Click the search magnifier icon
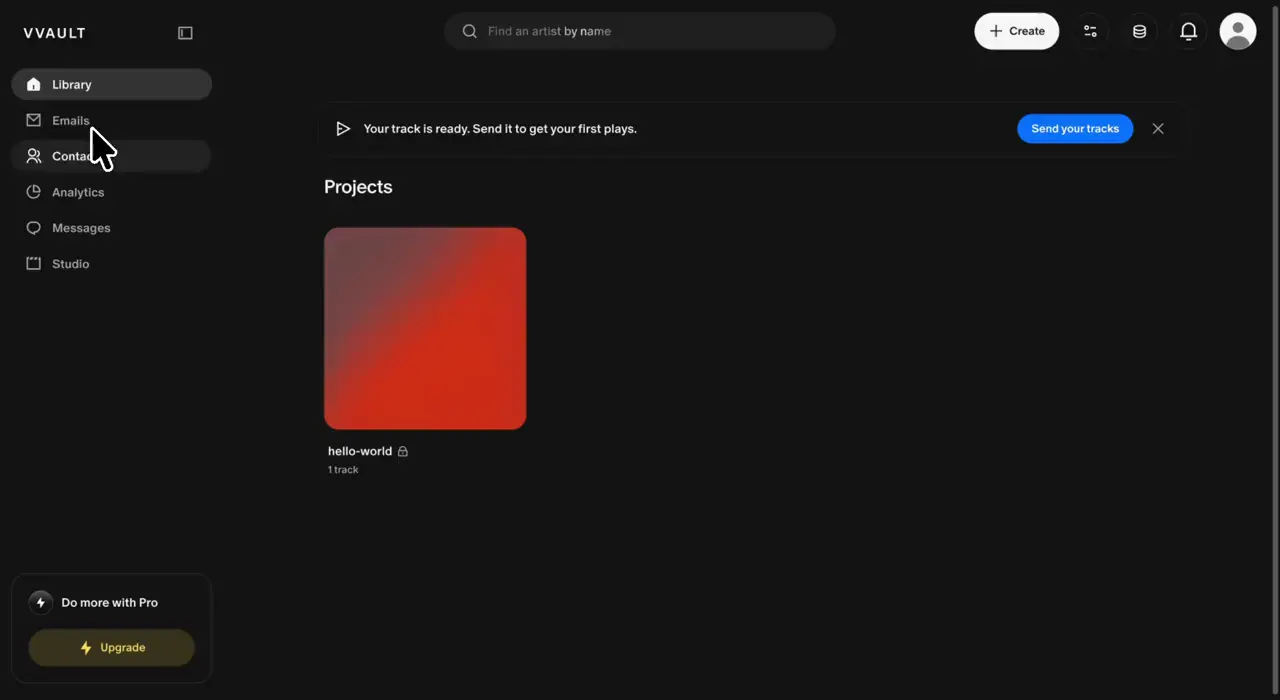This screenshot has height=700, width=1280. 469,31
